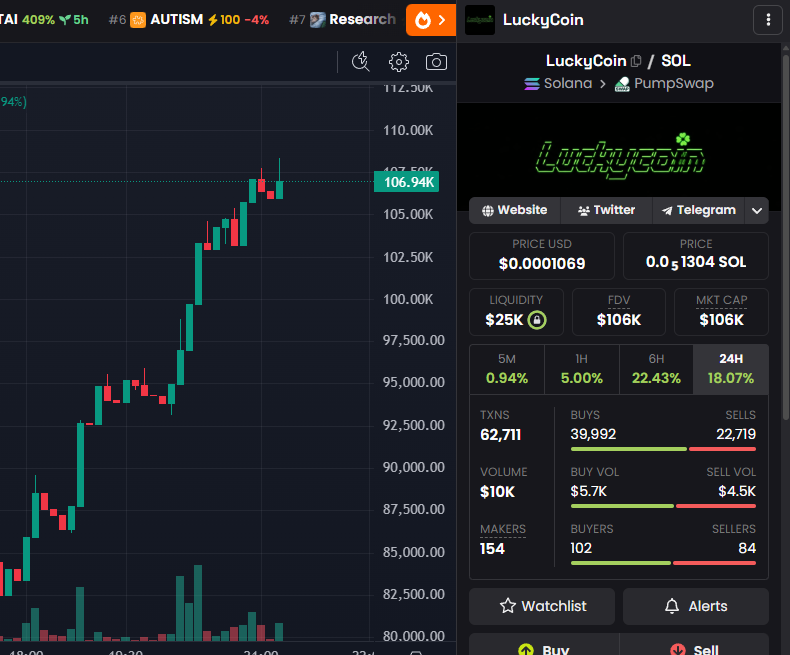
Task: Click the BUYERS count 102
Action: (x=581, y=548)
